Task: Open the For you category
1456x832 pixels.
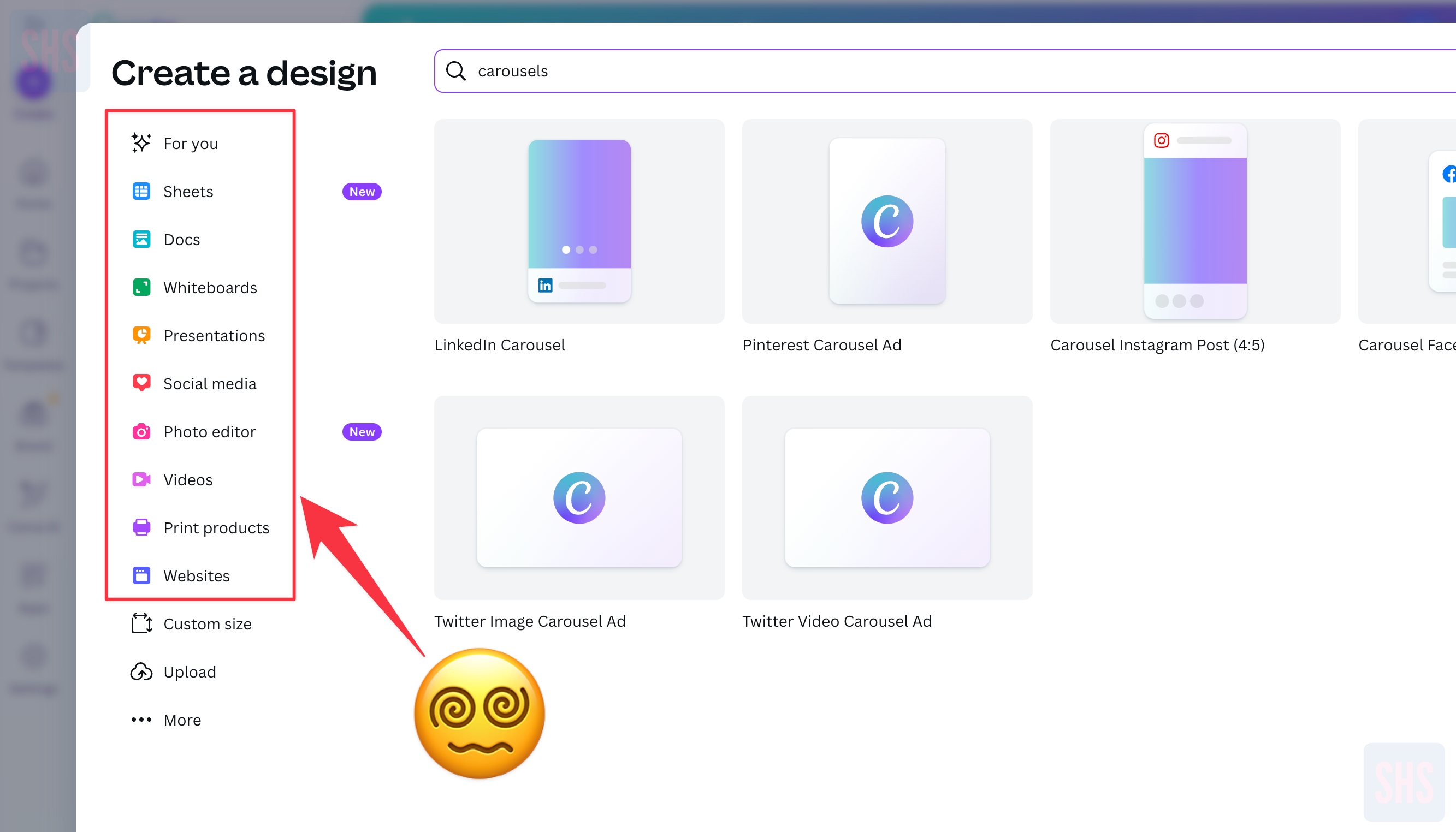Action: point(191,144)
